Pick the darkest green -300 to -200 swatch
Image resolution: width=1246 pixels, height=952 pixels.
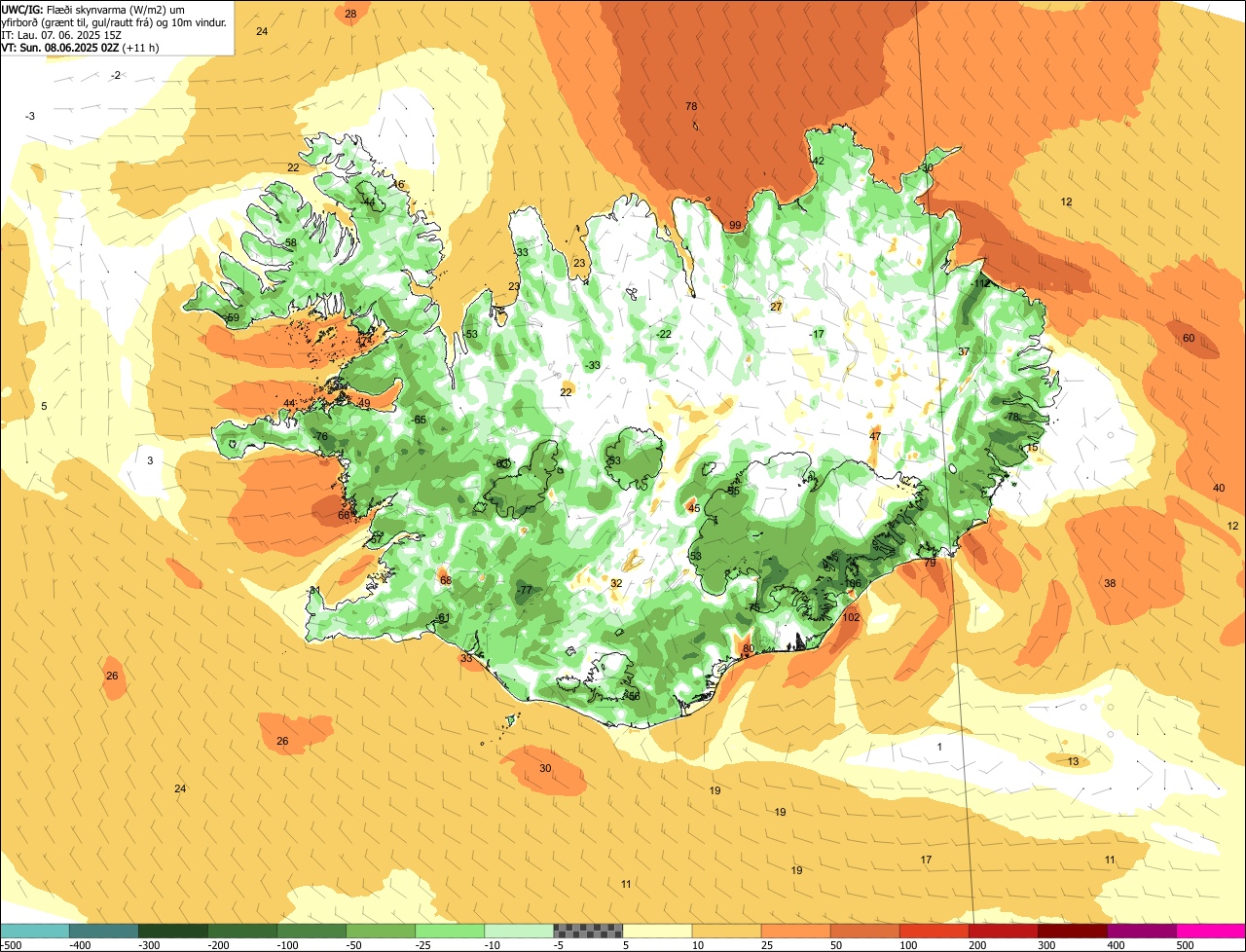pos(173,931)
